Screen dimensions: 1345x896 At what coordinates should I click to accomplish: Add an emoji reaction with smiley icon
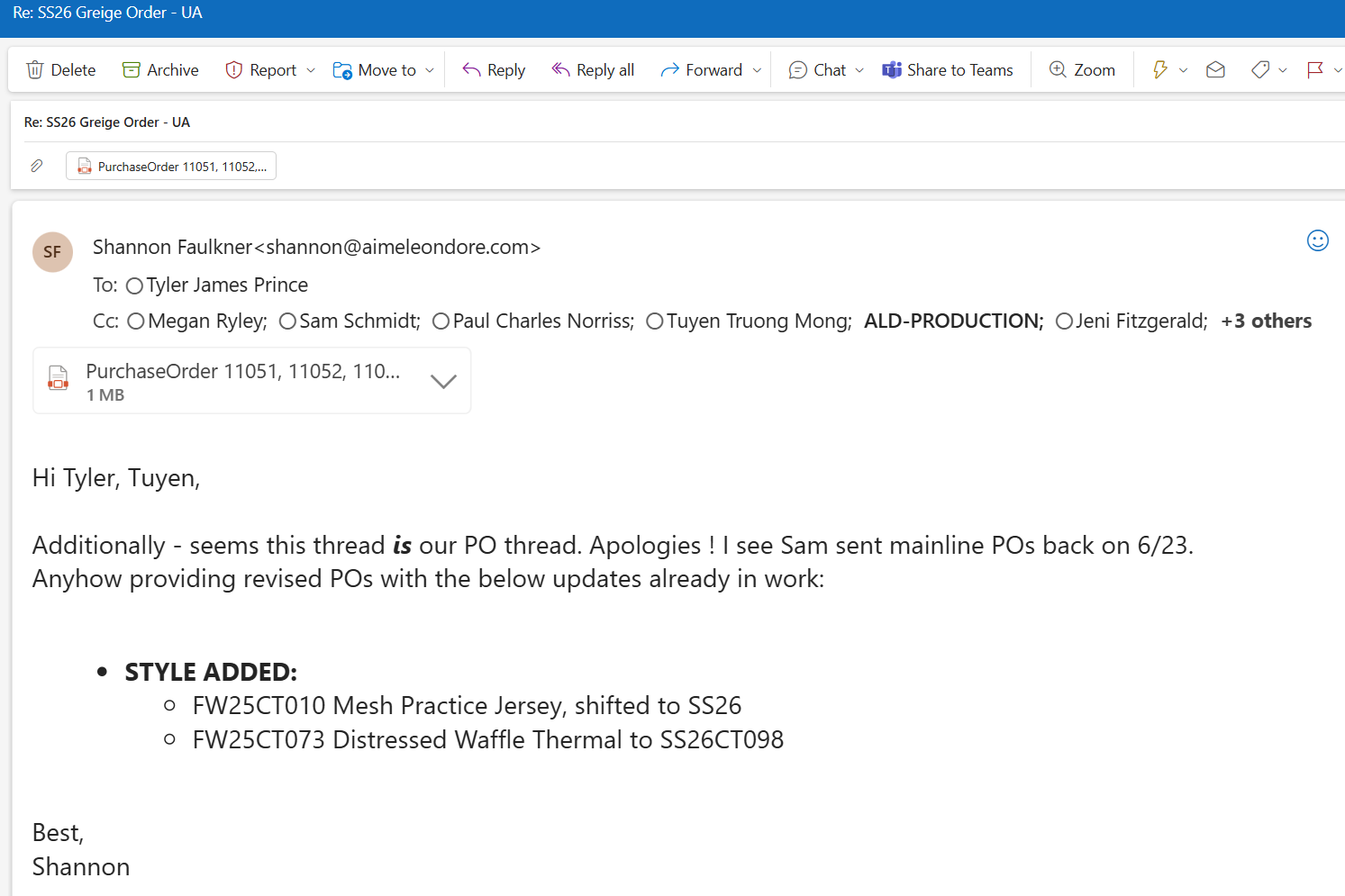pyautogui.click(x=1317, y=240)
